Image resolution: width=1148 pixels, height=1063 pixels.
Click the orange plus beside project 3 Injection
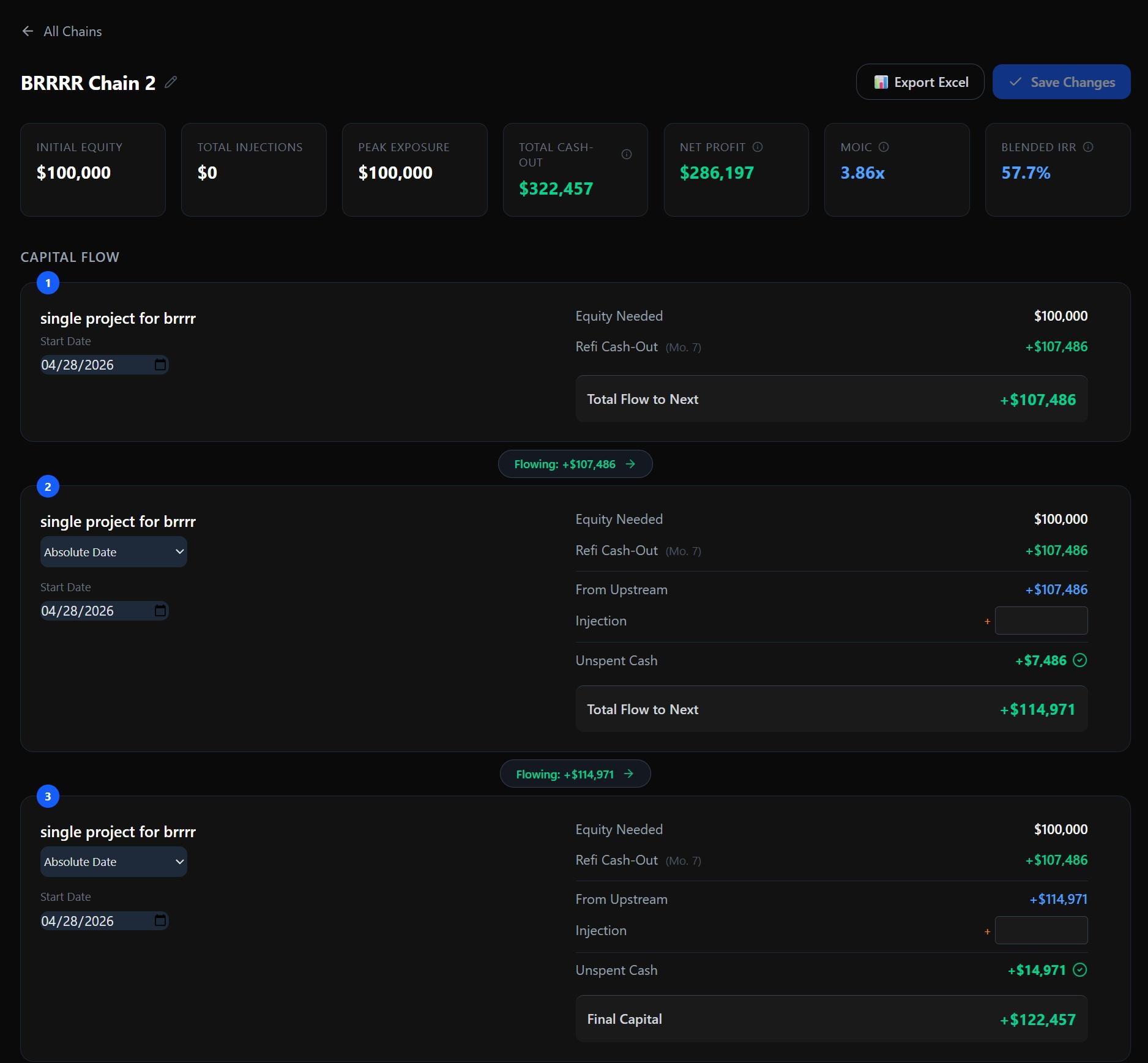(987, 931)
